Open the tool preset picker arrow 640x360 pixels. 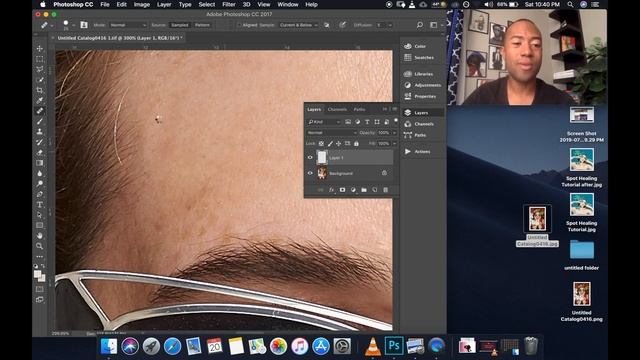point(51,25)
